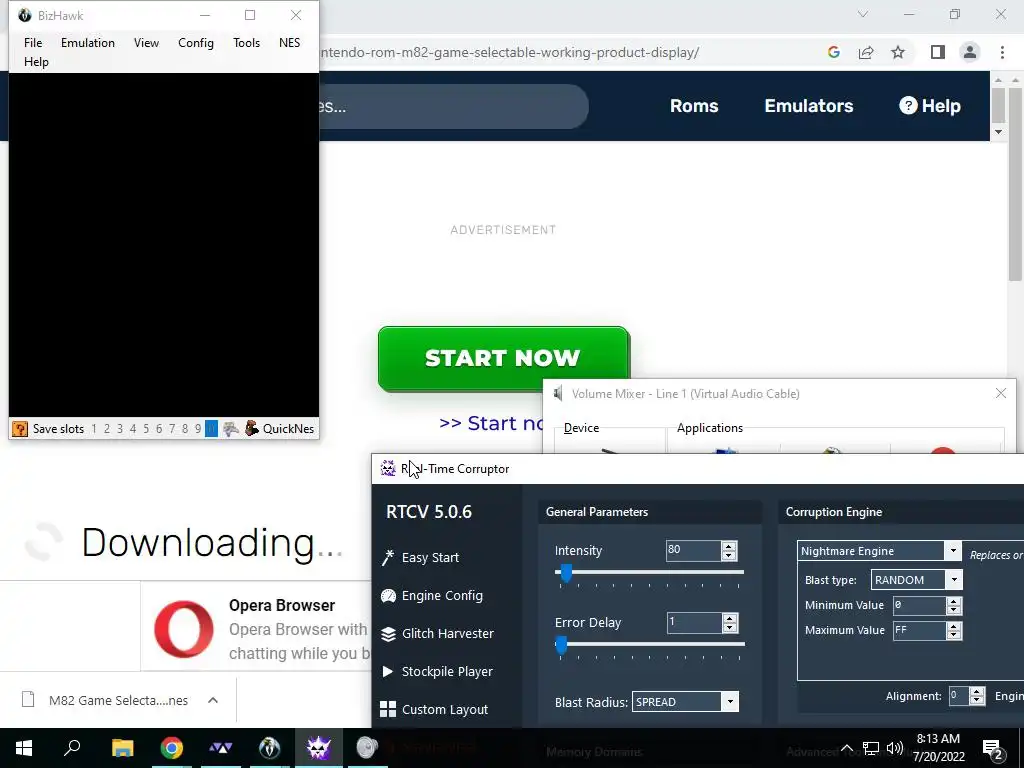Screen dimensions: 1024x768
Task: Open the Blast Radius SPREAD dropdown
Action: click(x=730, y=702)
